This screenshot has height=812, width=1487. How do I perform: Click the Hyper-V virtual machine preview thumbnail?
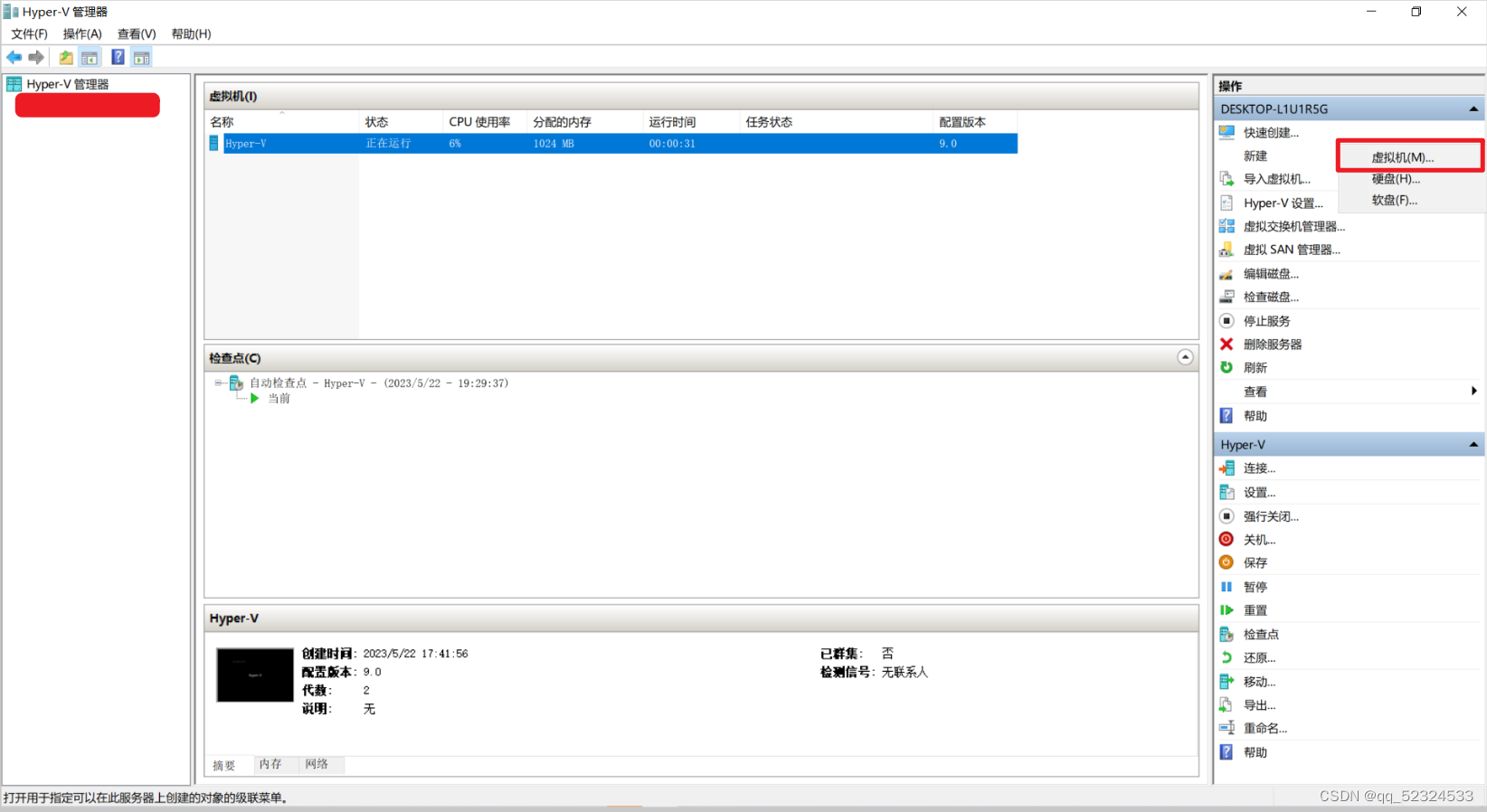pyautogui.click(x=255, y=675)
